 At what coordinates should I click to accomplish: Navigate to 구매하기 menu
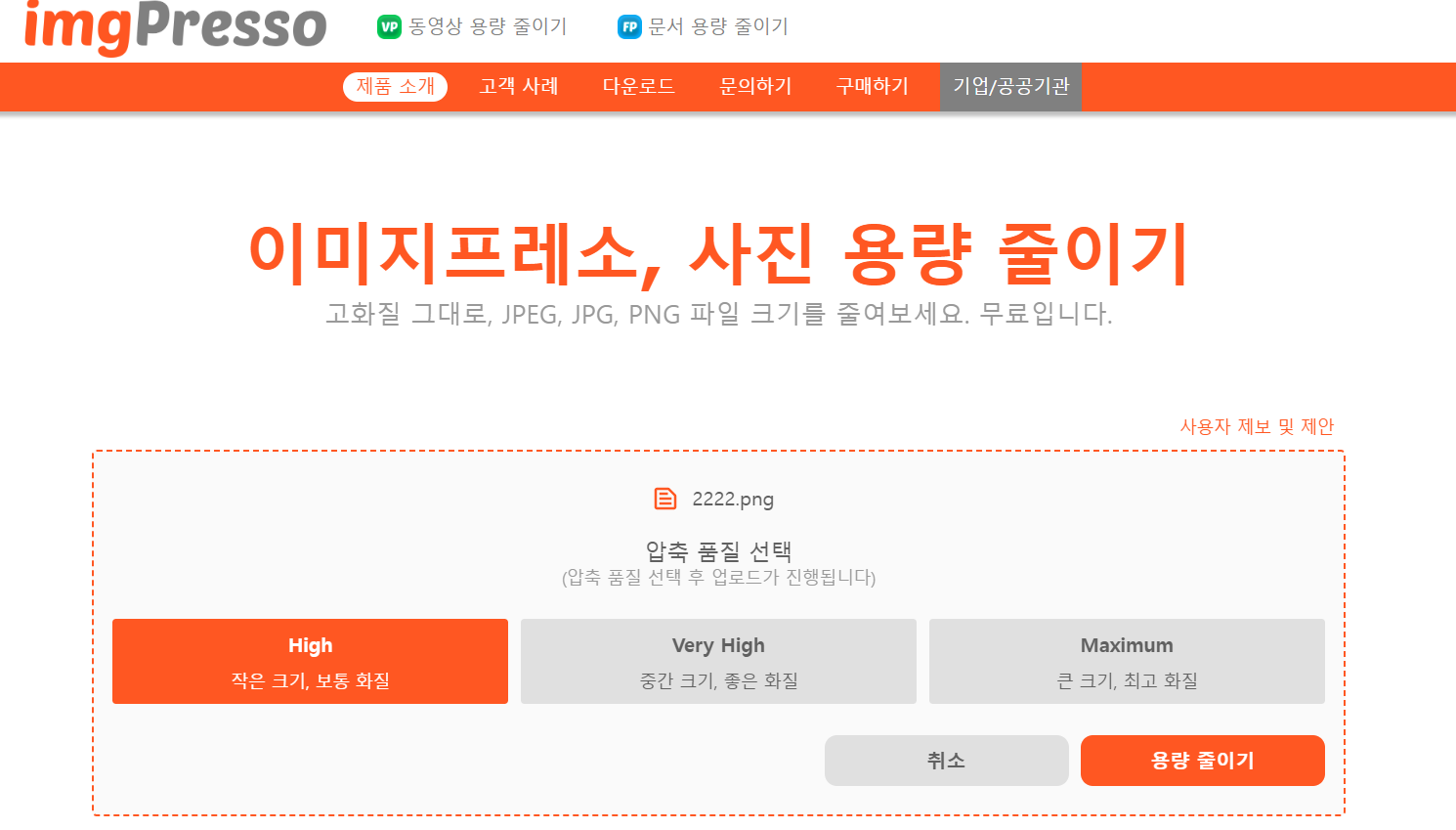(873, 86)
